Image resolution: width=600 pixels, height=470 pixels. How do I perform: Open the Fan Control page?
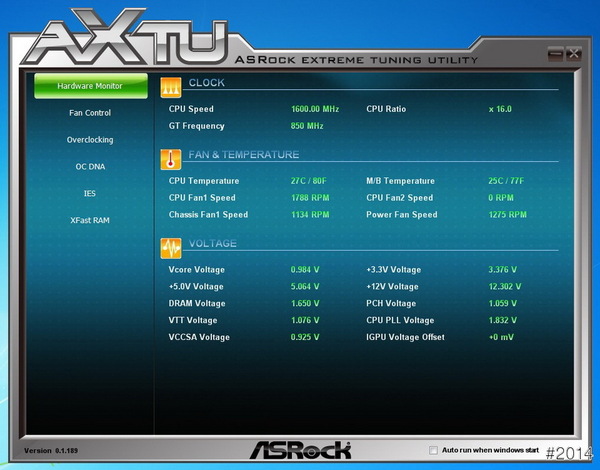tap(90, 113)
